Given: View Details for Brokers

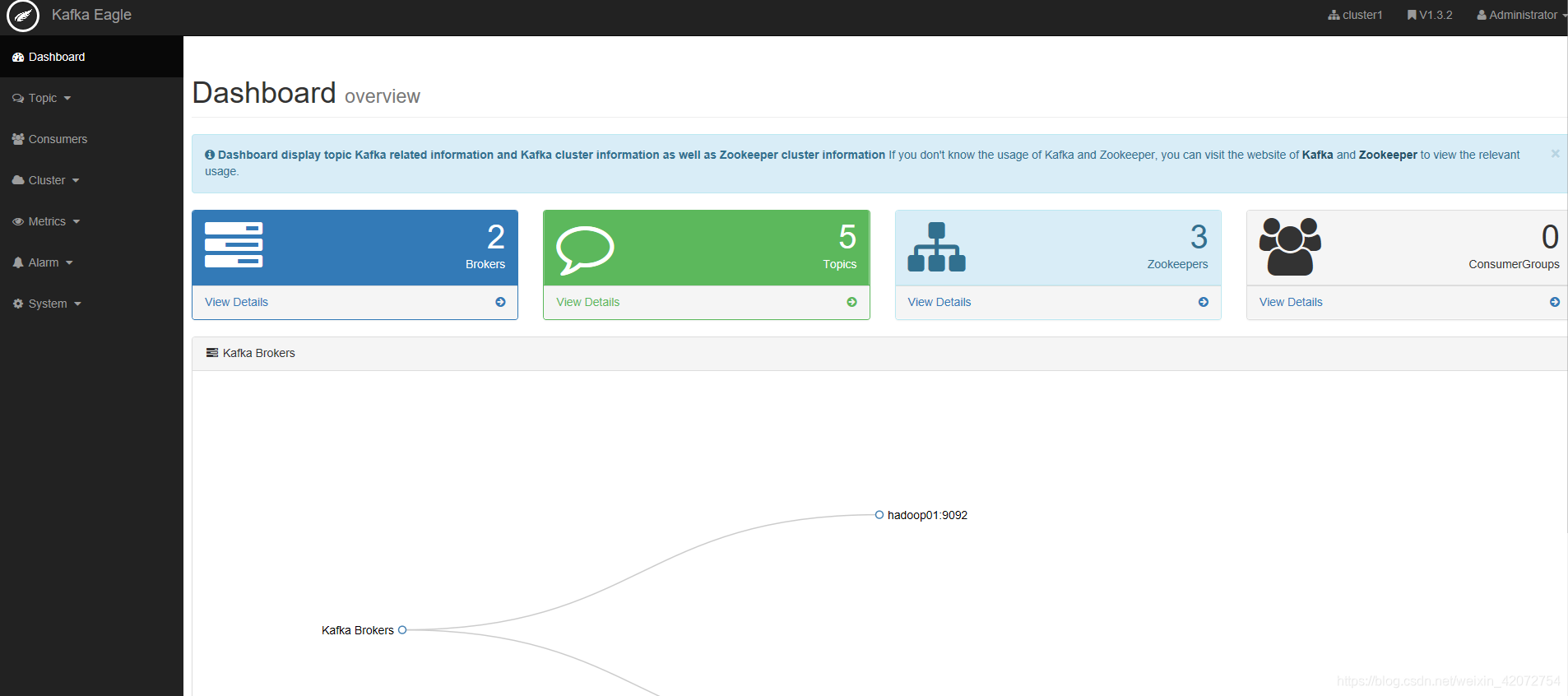Looking at the screenshot, I should pyautogui.click(x=236, y=302).
